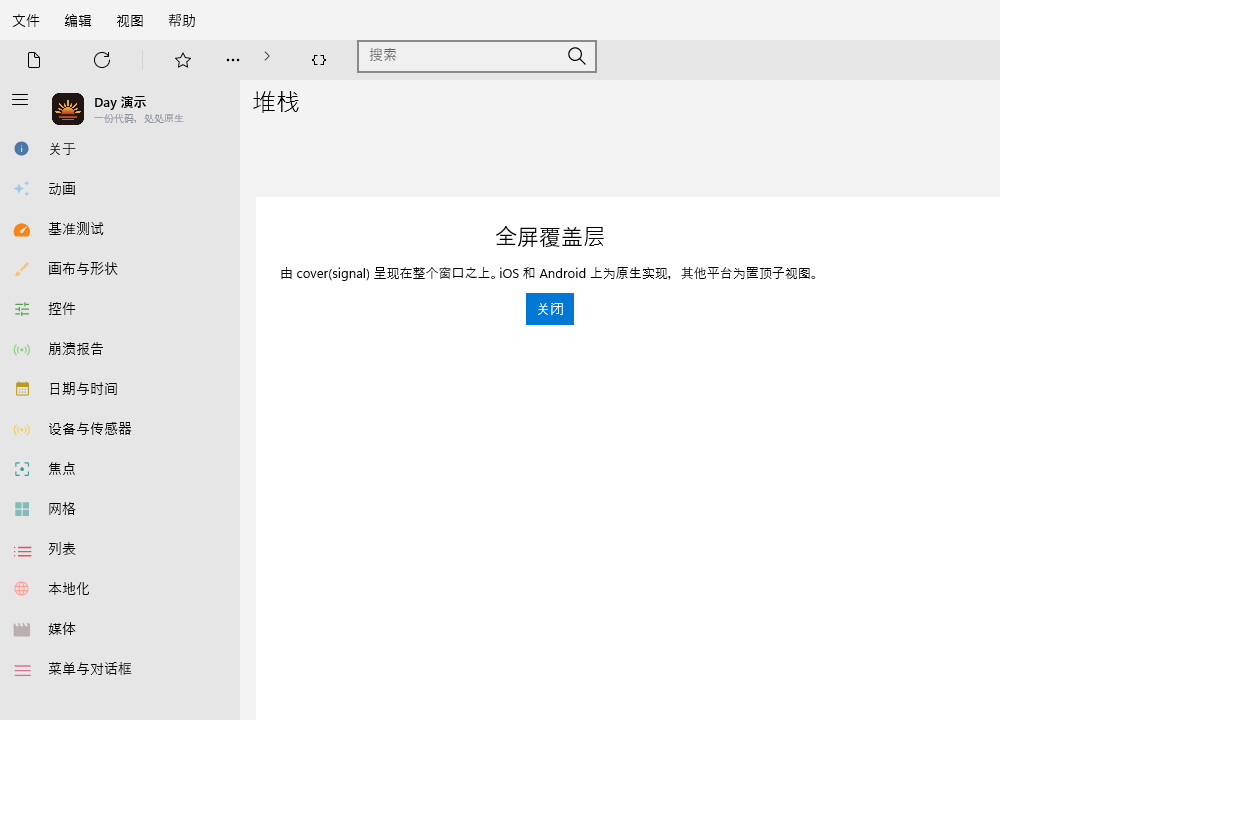Click the 基准测试 gauge icon

coord(21,229)
